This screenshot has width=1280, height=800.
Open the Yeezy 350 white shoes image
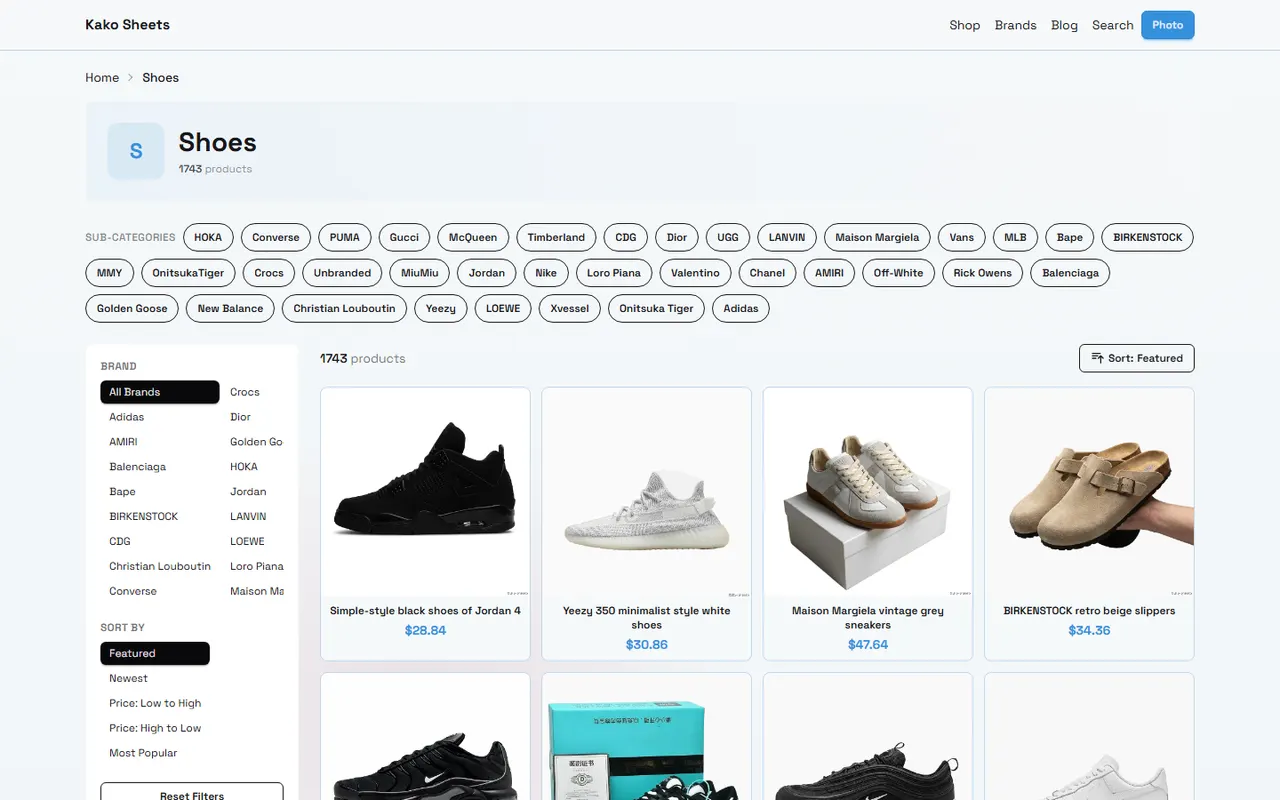pos(646,492)
